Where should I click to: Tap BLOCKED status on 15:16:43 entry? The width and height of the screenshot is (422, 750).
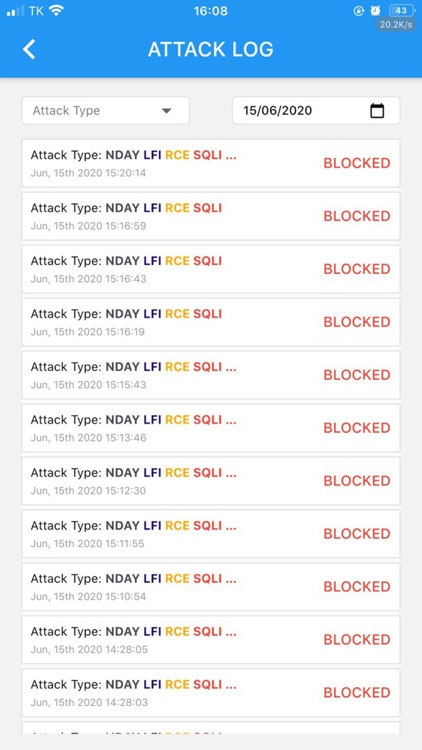(357, 269)
